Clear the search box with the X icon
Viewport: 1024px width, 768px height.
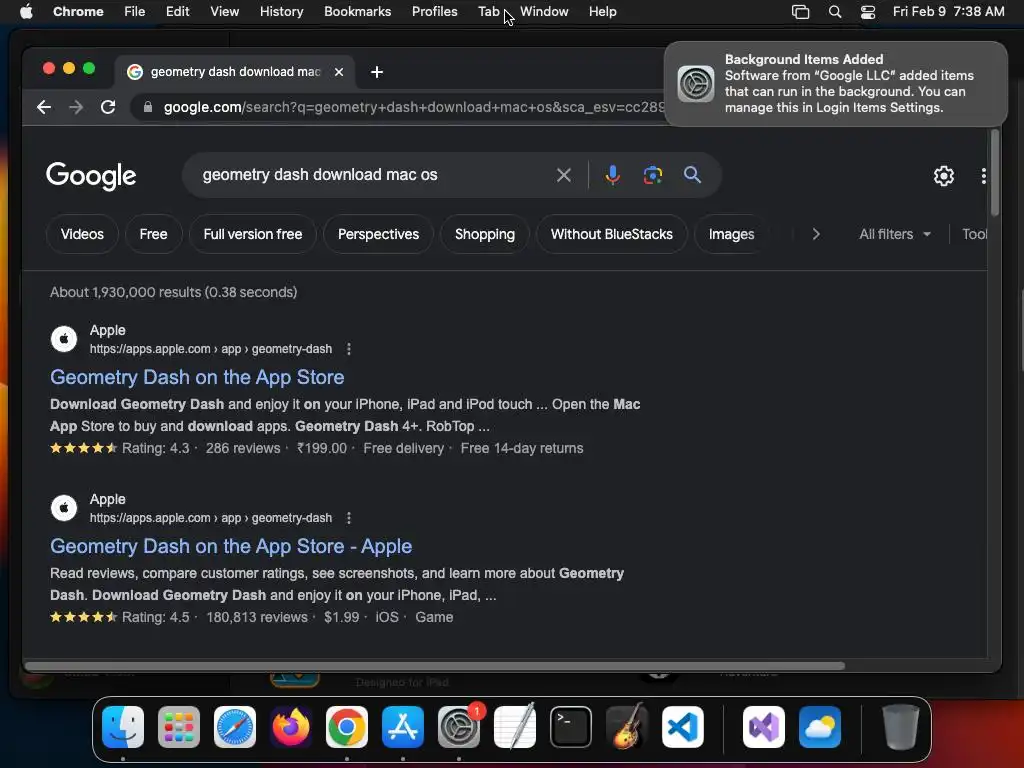point(564,175)
